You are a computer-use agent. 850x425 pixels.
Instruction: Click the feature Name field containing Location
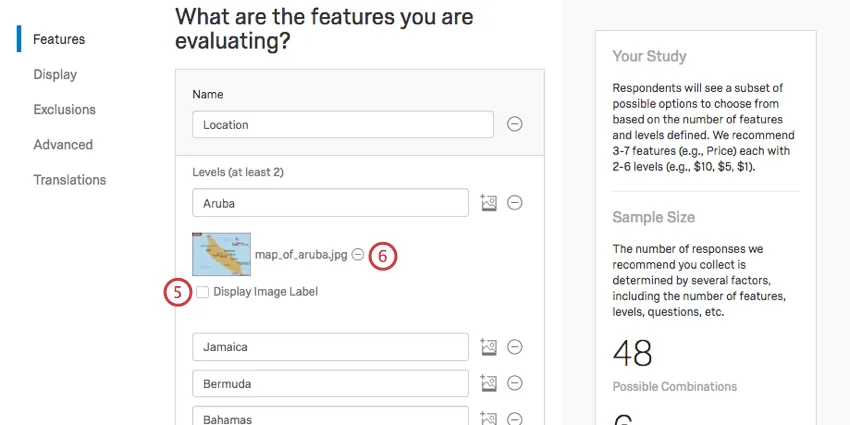[x=342, y=124]
